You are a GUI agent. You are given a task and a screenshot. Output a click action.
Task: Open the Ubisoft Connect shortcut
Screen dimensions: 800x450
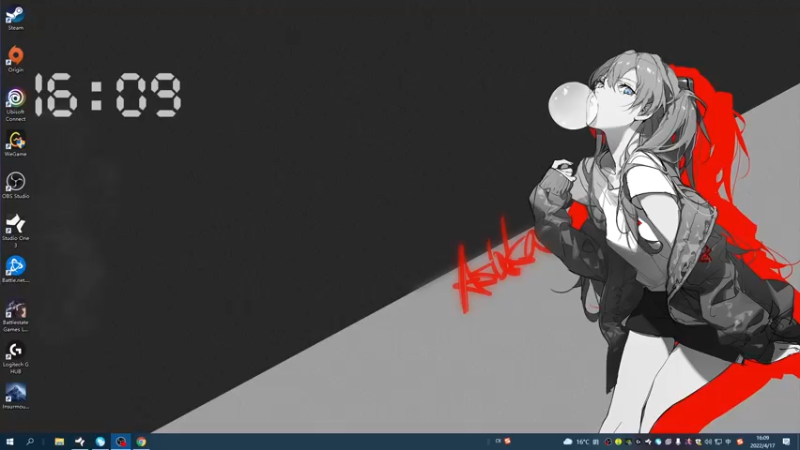click(x=15, y=105)
